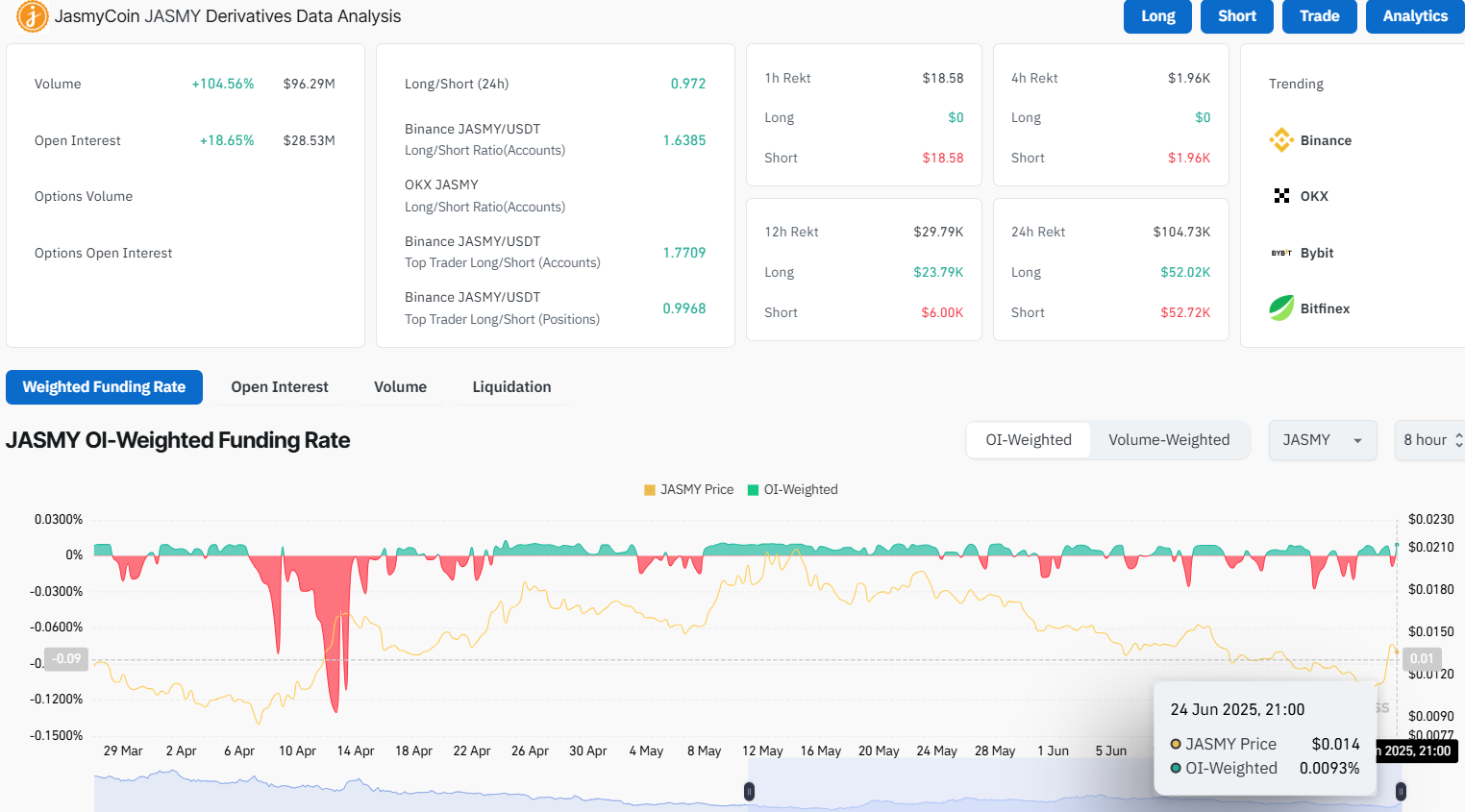Click OKX JASMY Long/Short Ratio label
Viewport: 1465px width, 812px height.
coord(484,195)
